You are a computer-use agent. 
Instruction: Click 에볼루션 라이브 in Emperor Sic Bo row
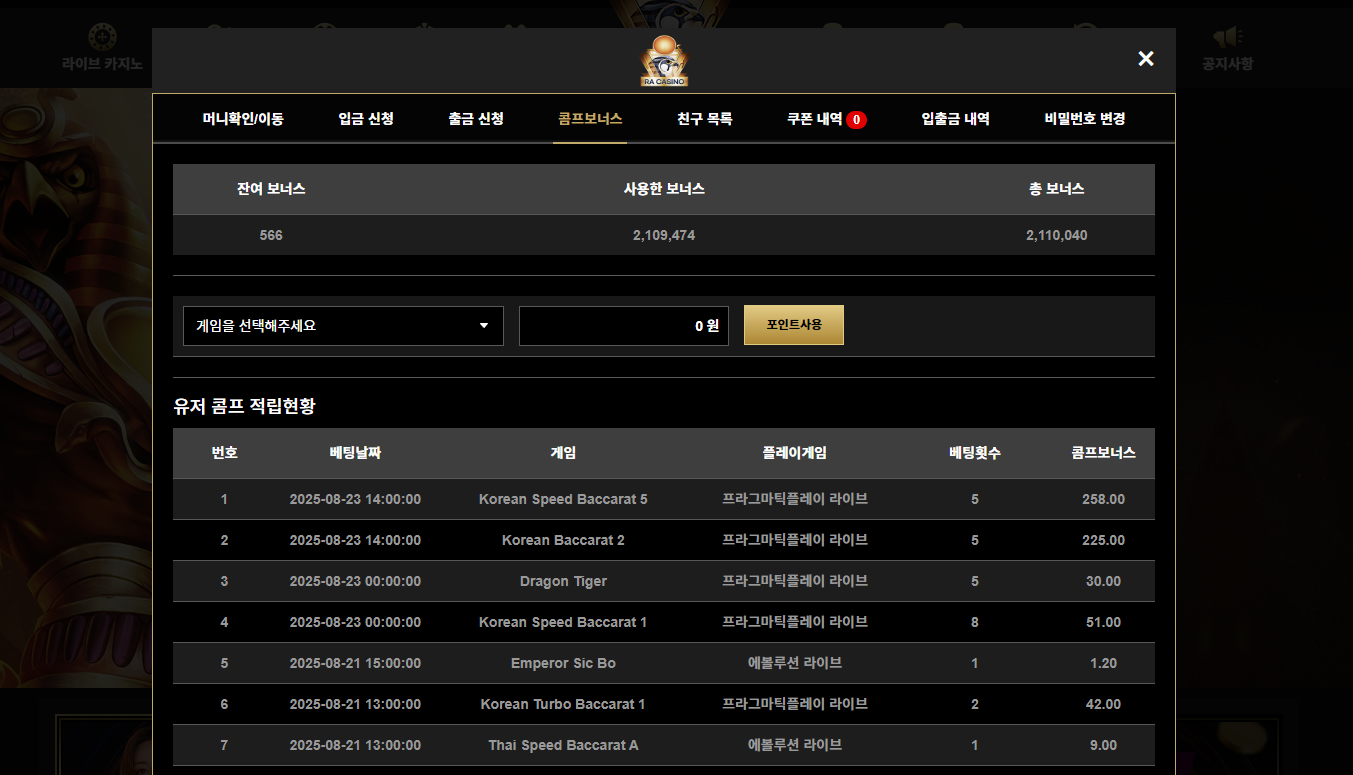795,663
